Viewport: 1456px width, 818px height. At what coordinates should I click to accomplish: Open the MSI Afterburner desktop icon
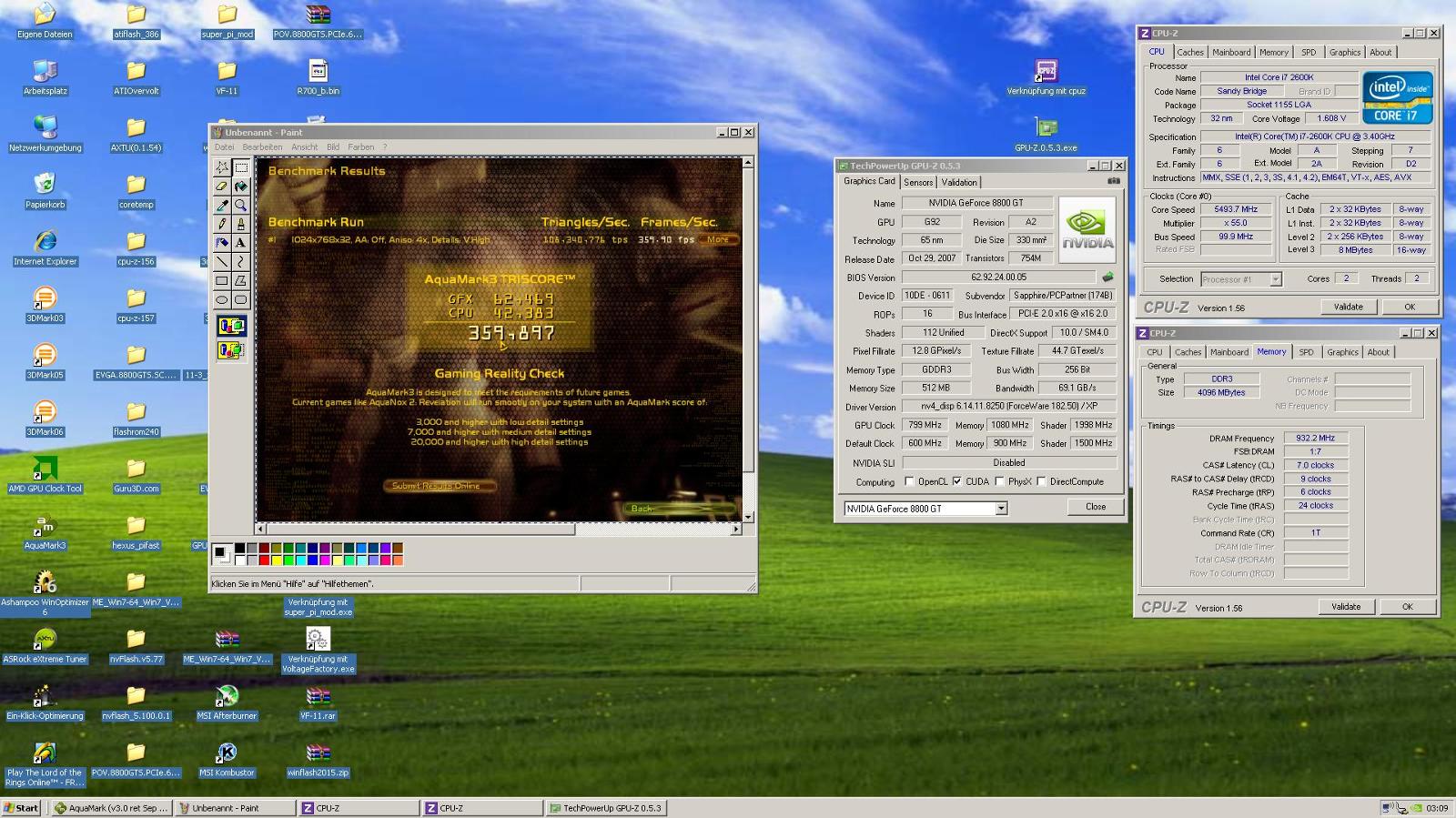pos(227,703)
